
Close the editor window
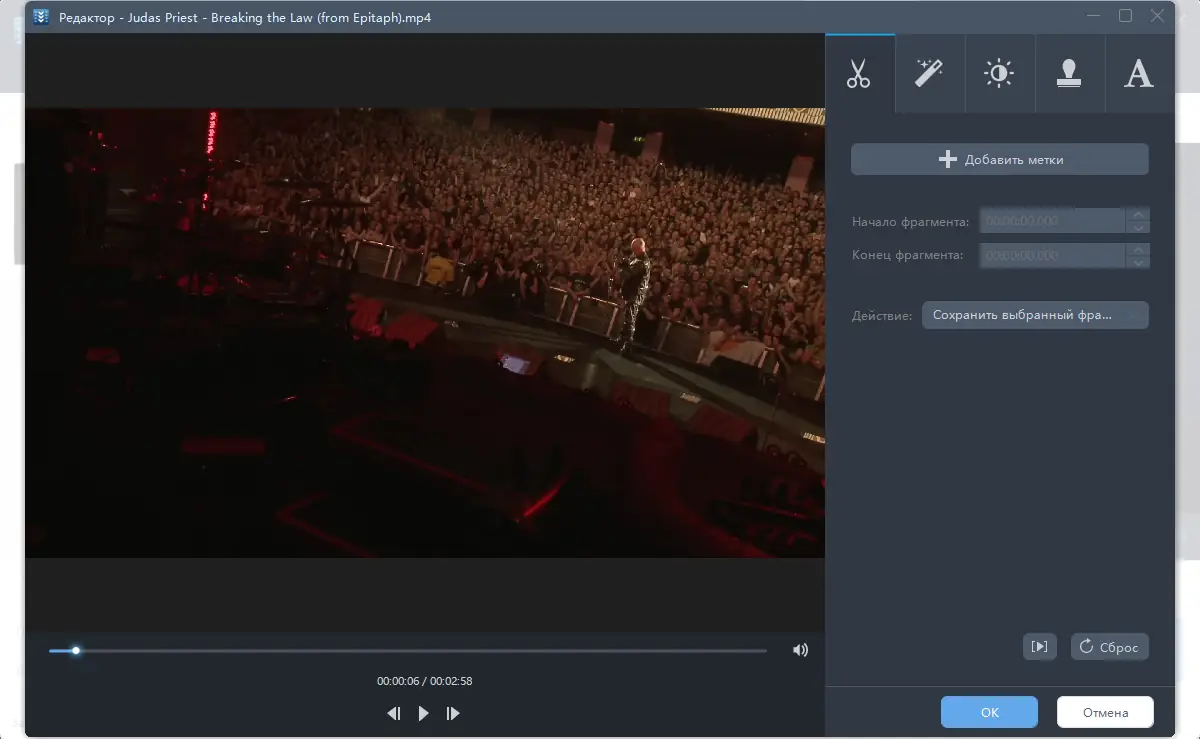(x=1157, y=16)
